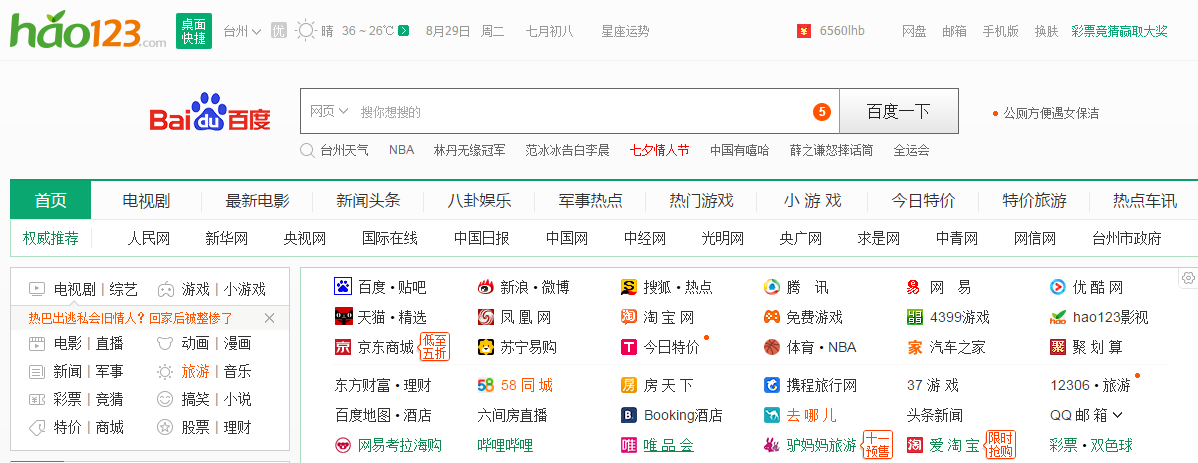Click the hao123 logo
1198x463 pixels.
[x=88, y=31]
